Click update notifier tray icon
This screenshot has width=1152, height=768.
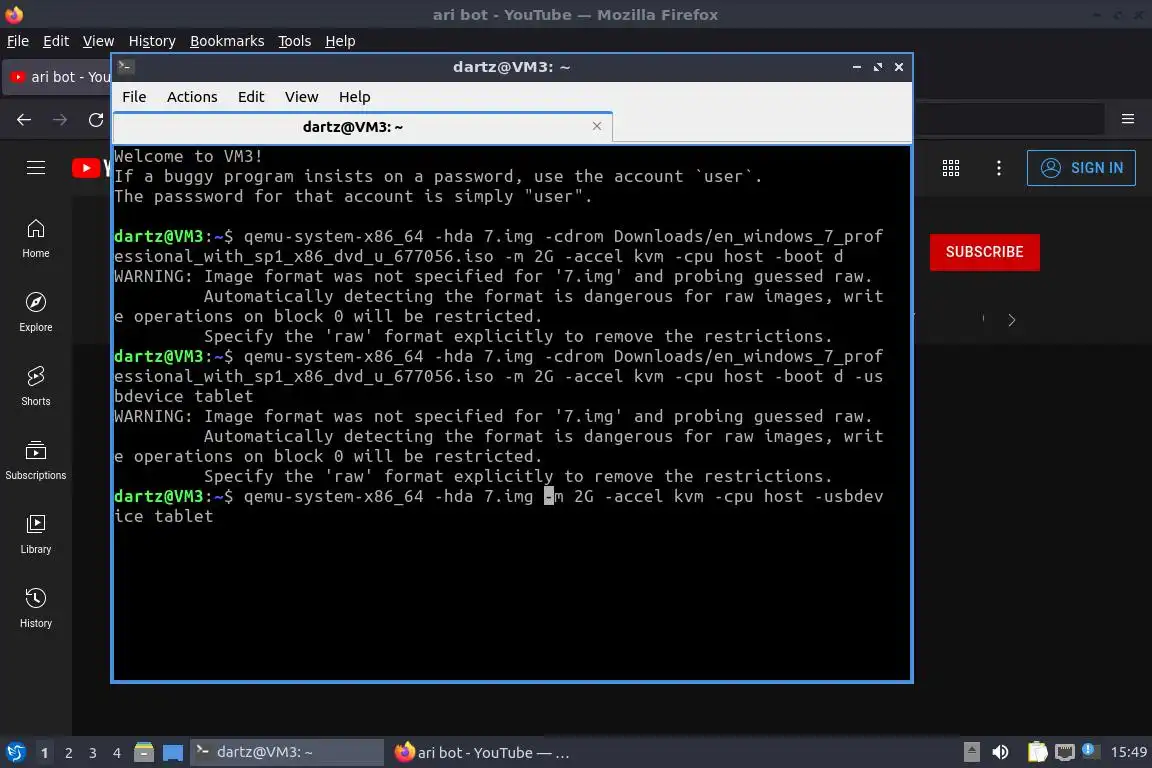point(1089,750)
